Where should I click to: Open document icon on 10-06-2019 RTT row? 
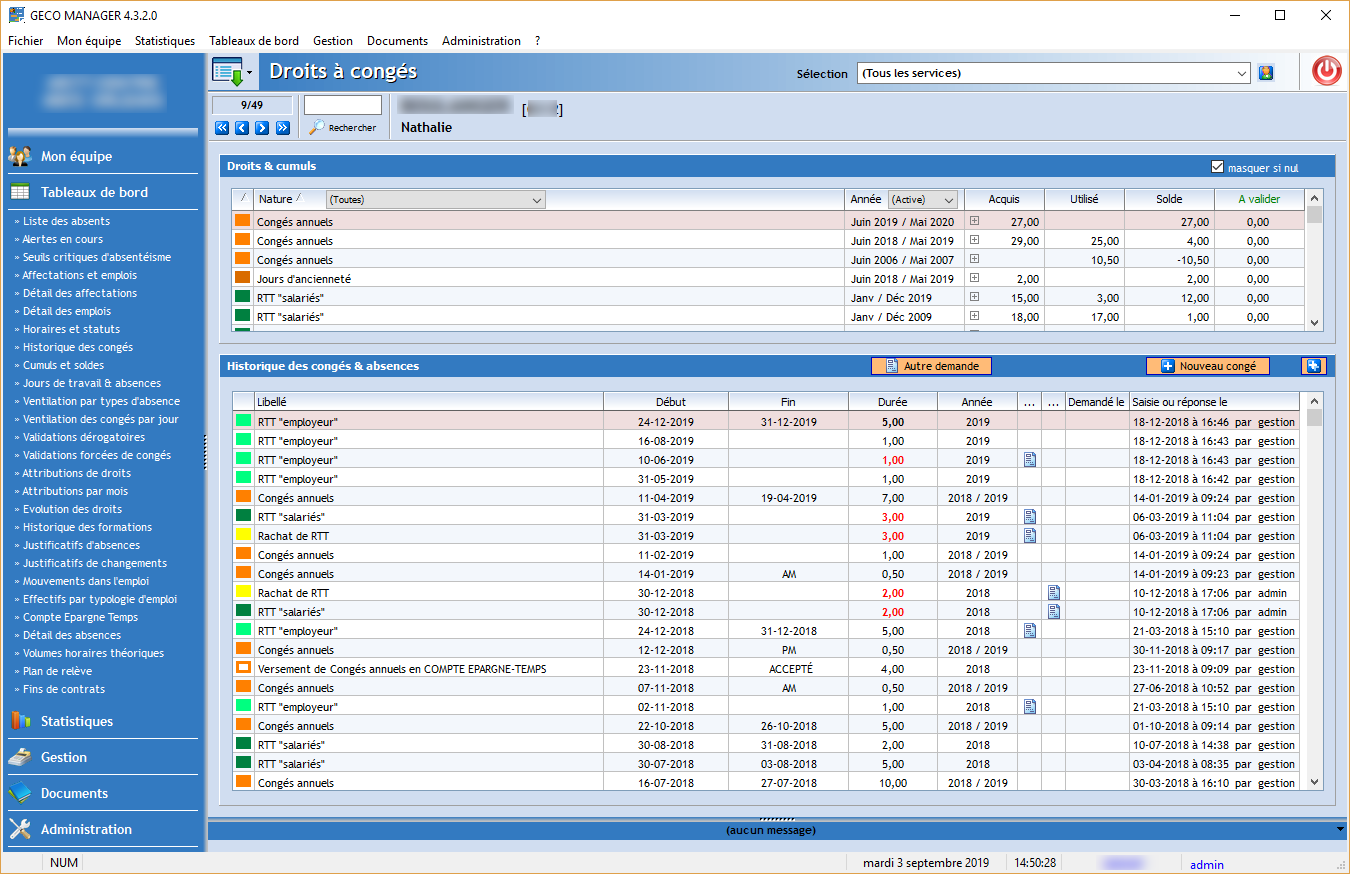[x=1030, y=460]
